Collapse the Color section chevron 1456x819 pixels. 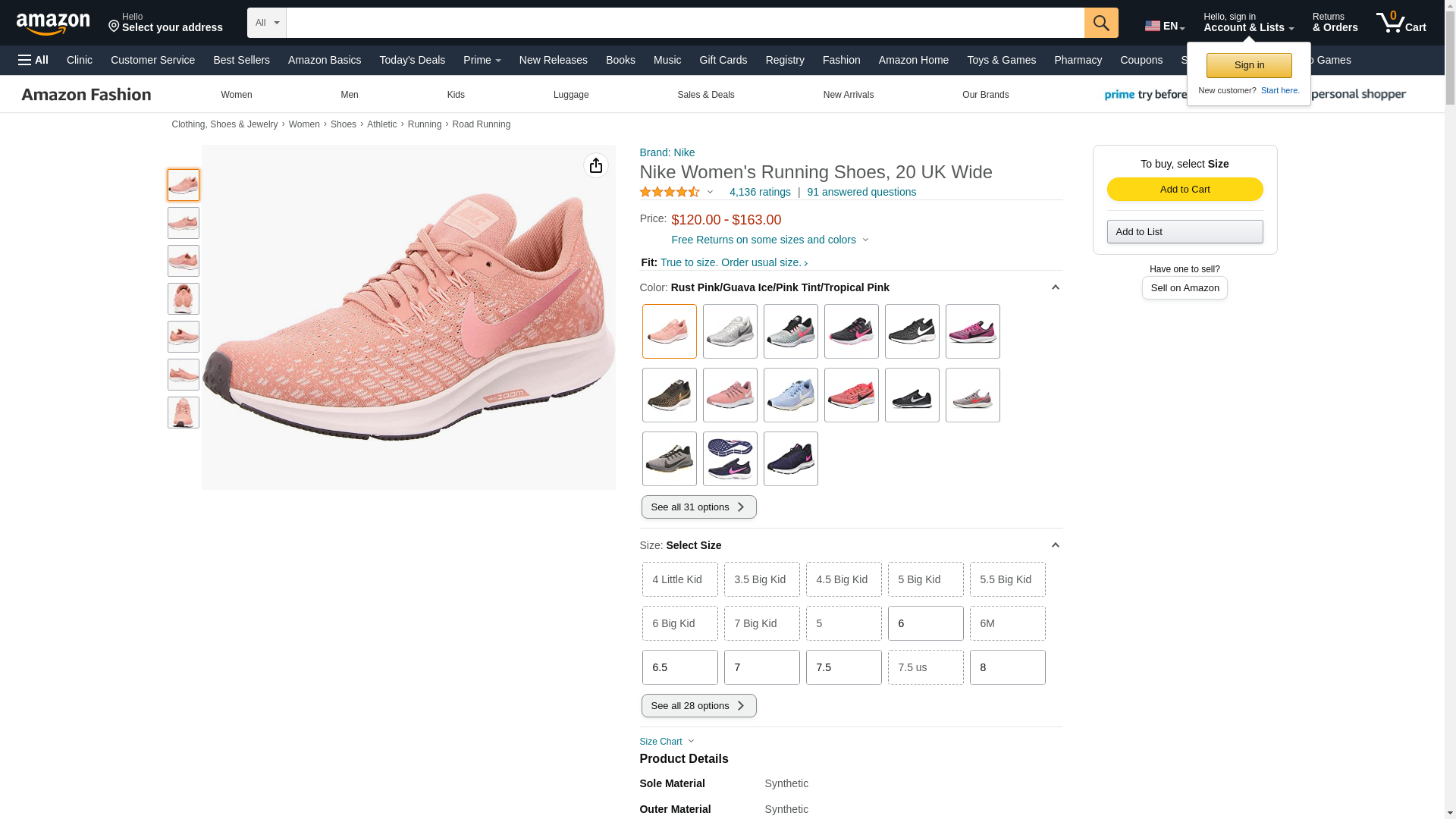click(1055, 287)
